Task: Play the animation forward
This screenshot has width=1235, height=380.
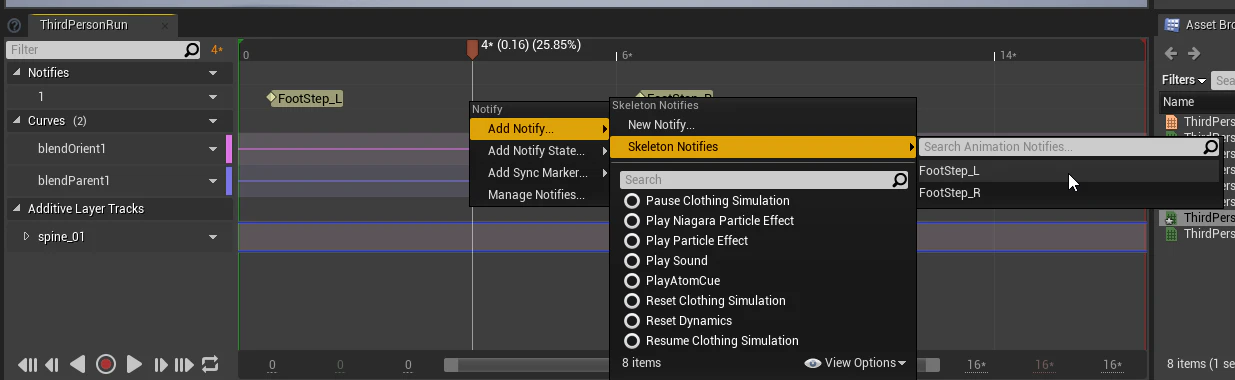Action: click(x=134, y=365)
